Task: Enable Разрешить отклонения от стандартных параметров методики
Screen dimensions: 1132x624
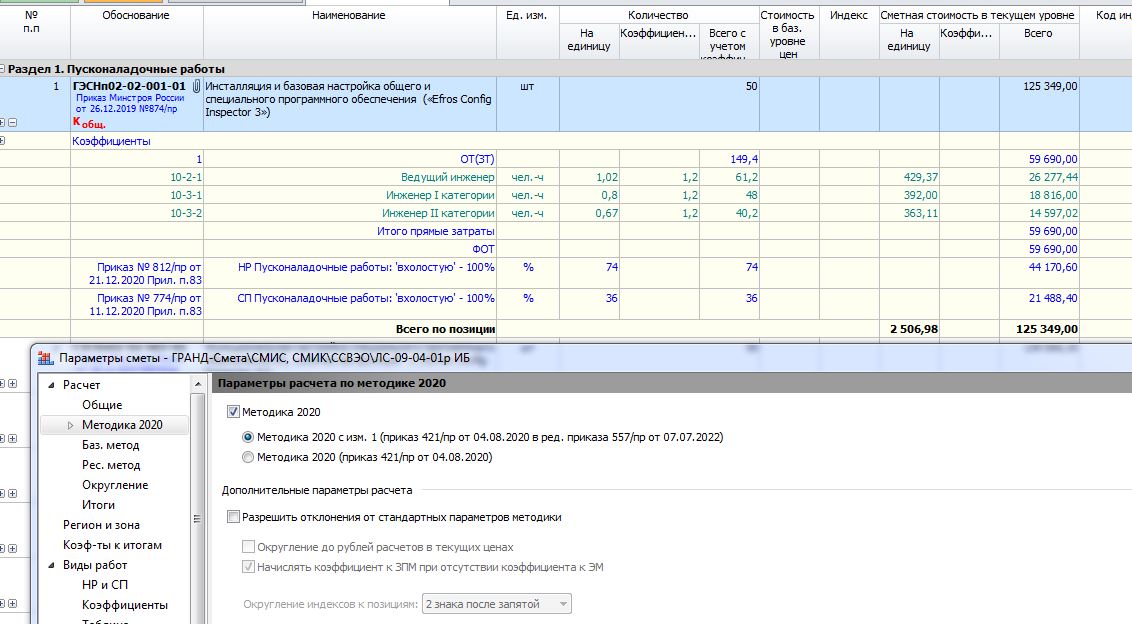Action: click(x=234, y=517)
